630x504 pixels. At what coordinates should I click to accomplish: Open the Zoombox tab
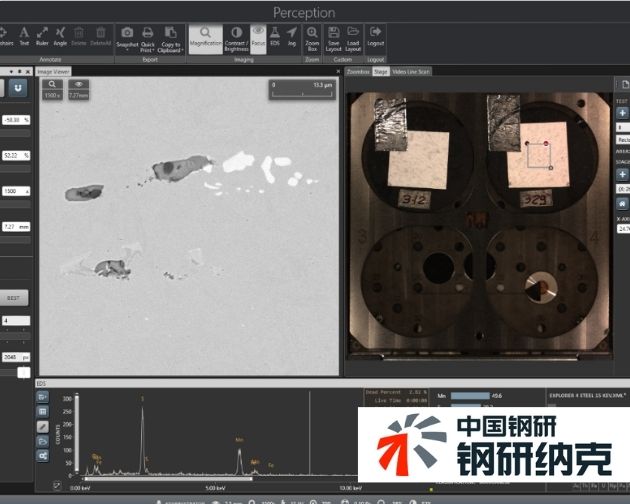358,72
